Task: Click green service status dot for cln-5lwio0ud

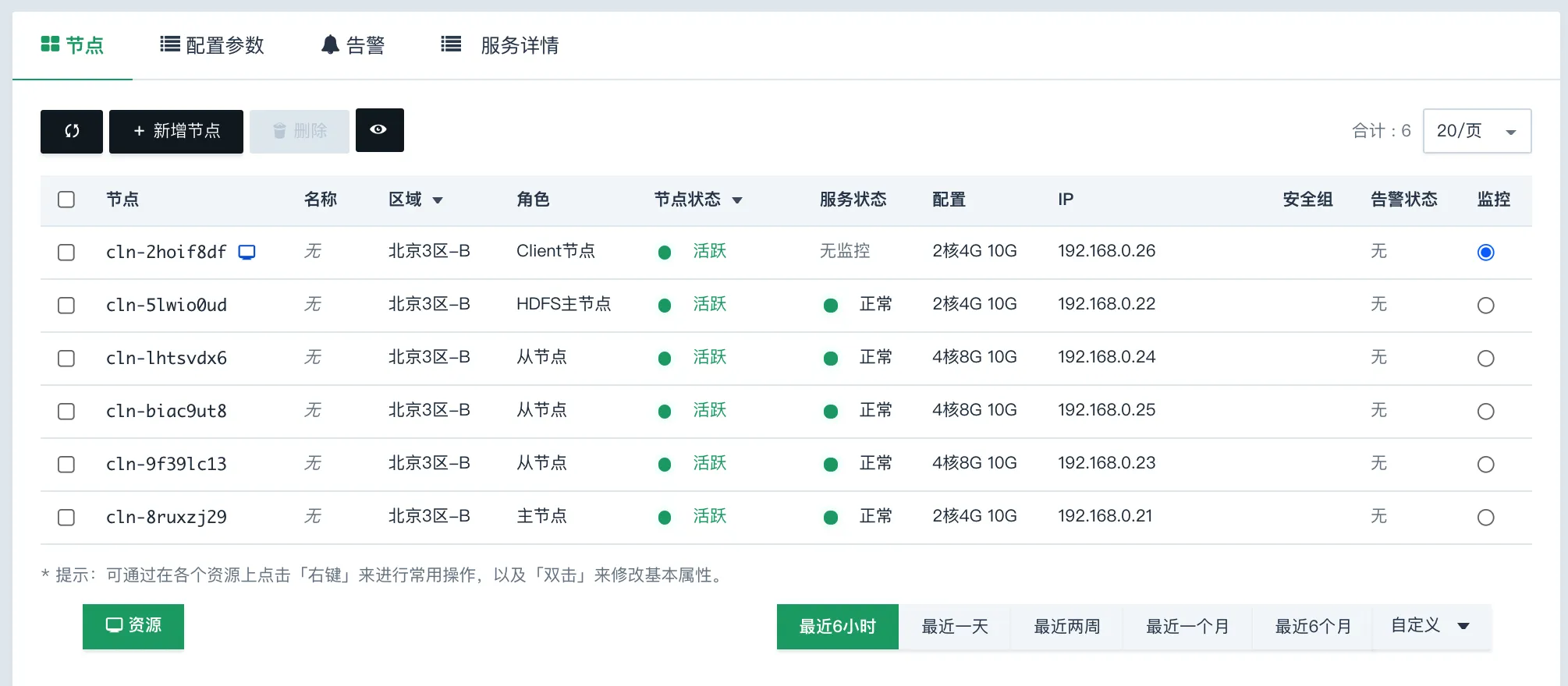Action: coord(831,305)
